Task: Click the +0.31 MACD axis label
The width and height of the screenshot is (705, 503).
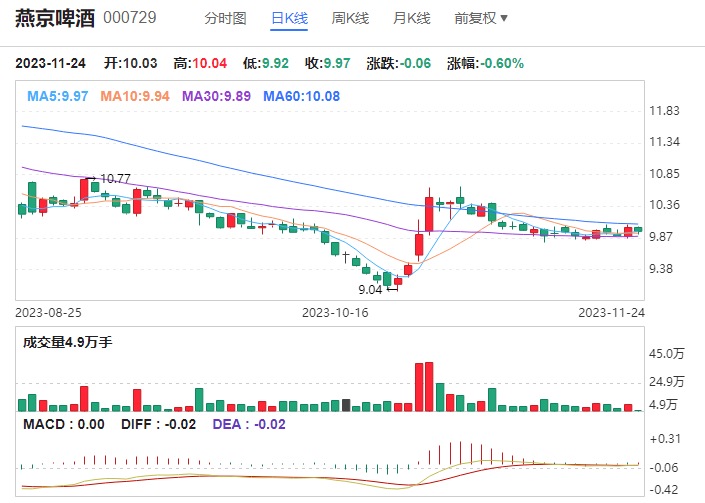Action: coord(665,439)
